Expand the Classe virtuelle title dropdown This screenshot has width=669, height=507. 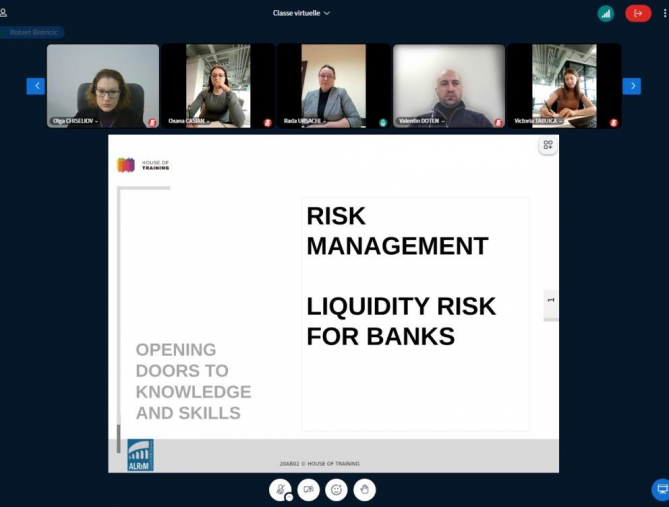(301, 13)
